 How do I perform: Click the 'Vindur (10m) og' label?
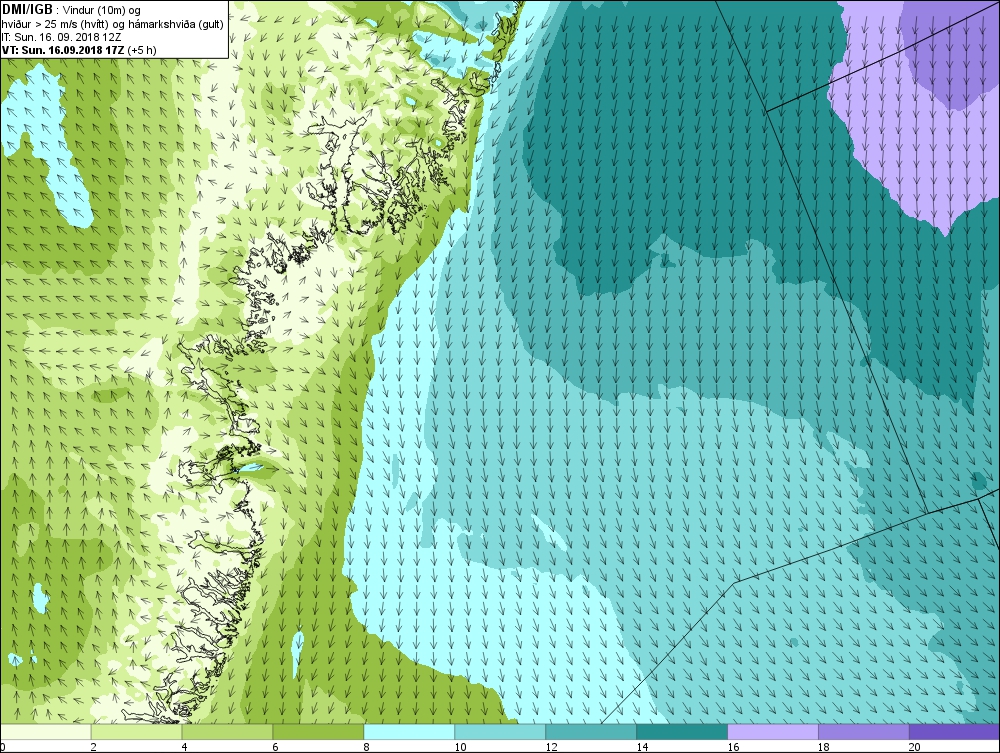point(102,11)
